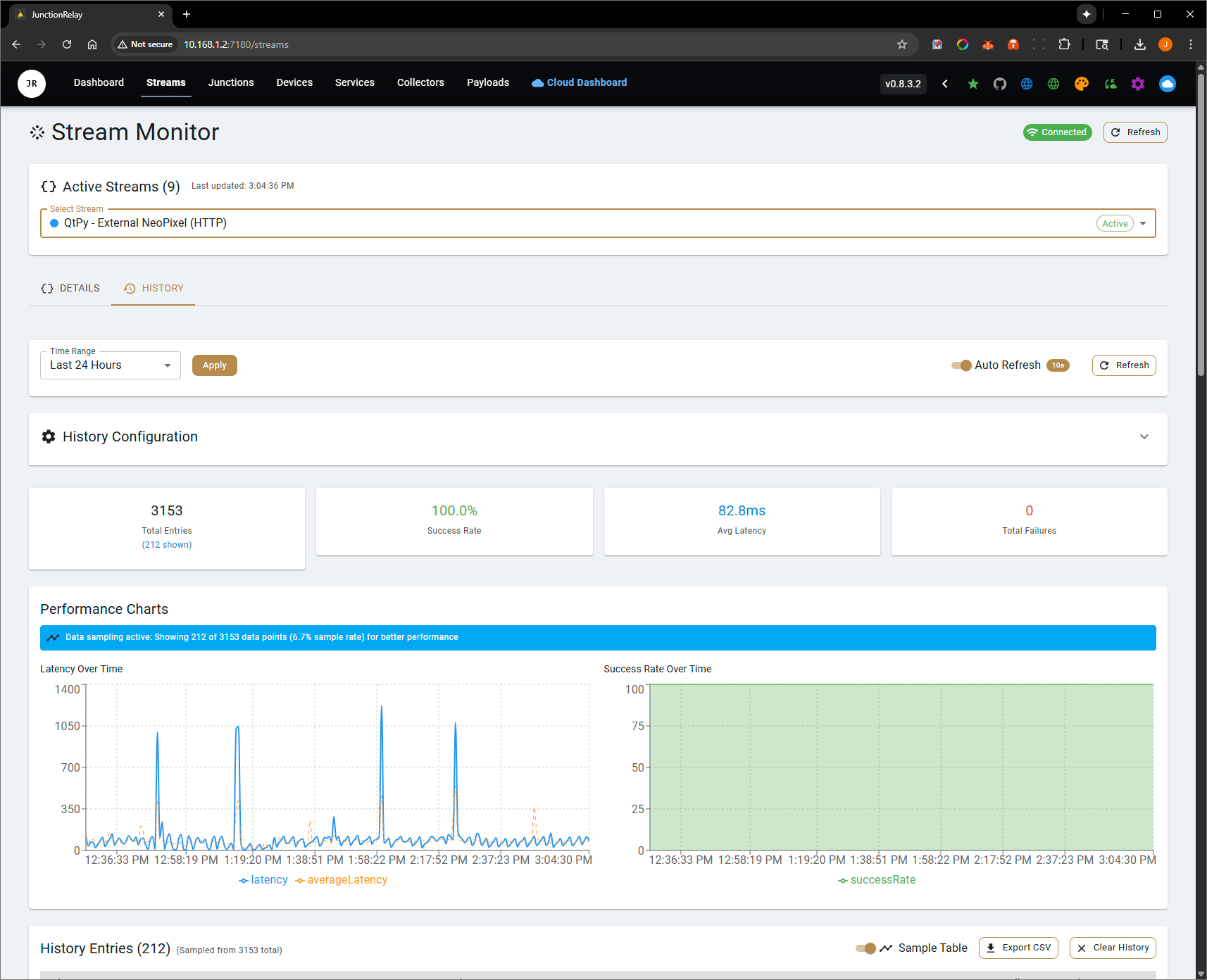Reload the page in browser toolbar
The image size is (1207, 980).
coord(67,44)
